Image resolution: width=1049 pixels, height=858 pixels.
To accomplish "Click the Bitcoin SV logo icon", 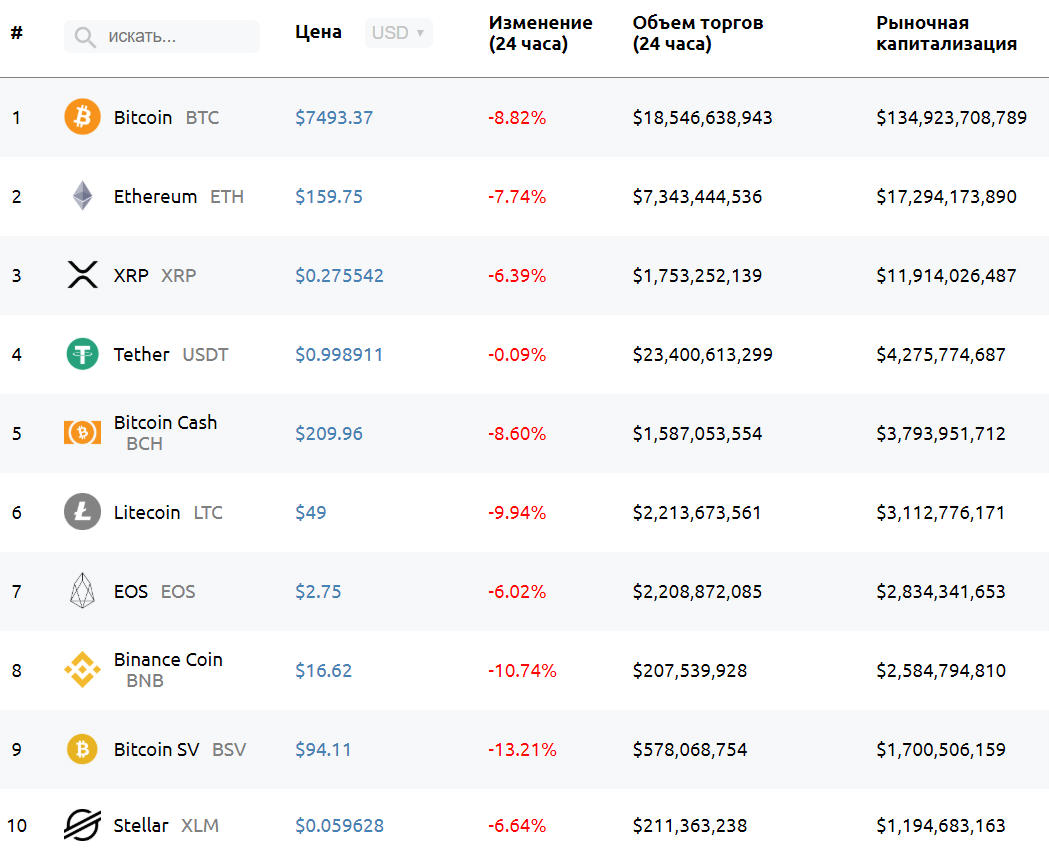I will [x=82, y=749].
